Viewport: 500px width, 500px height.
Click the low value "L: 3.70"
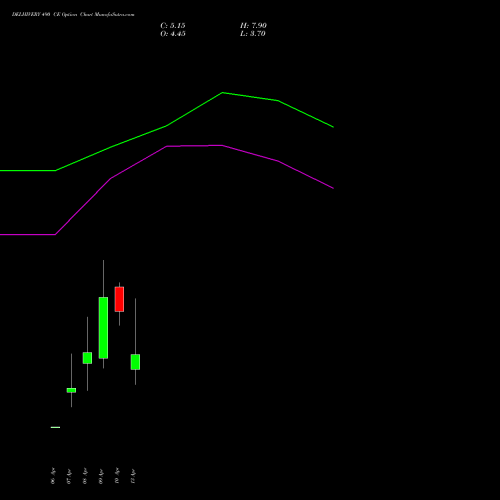(253, 34)
